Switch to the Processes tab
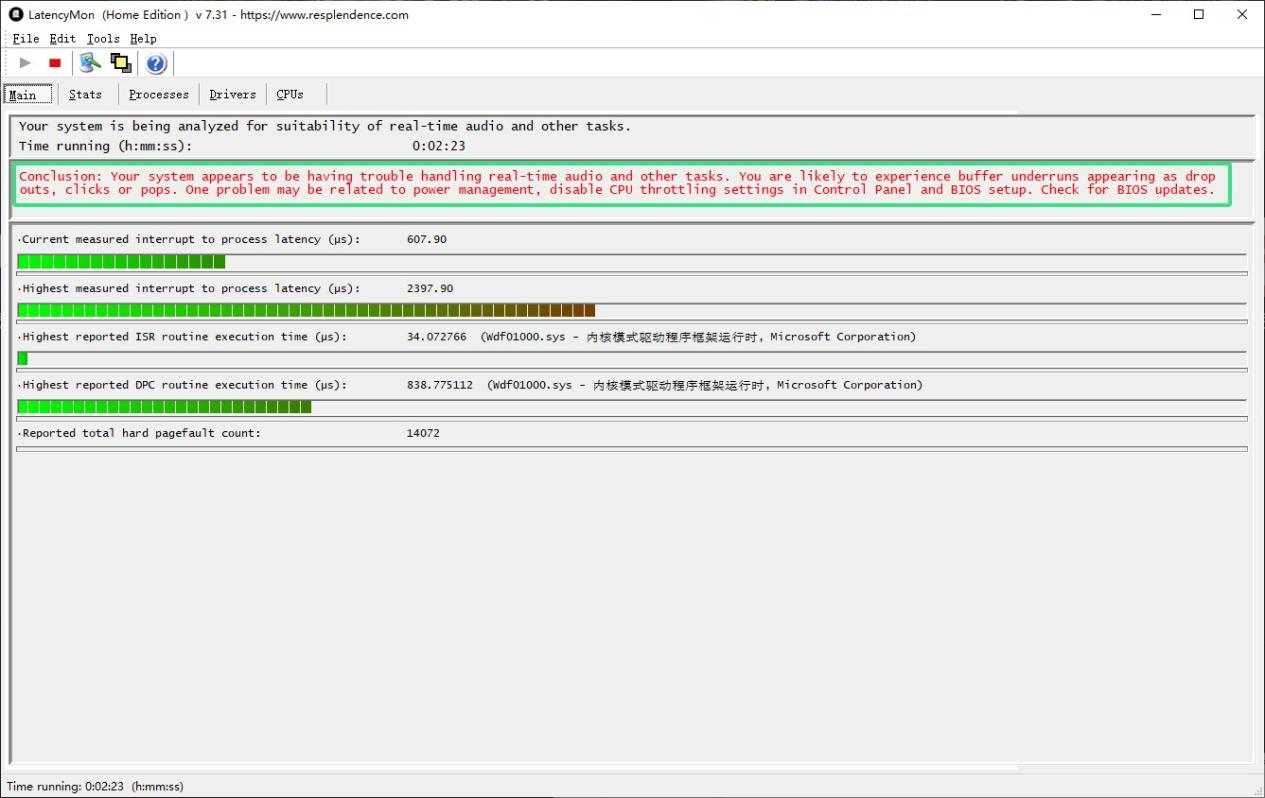 click(158, 95)
